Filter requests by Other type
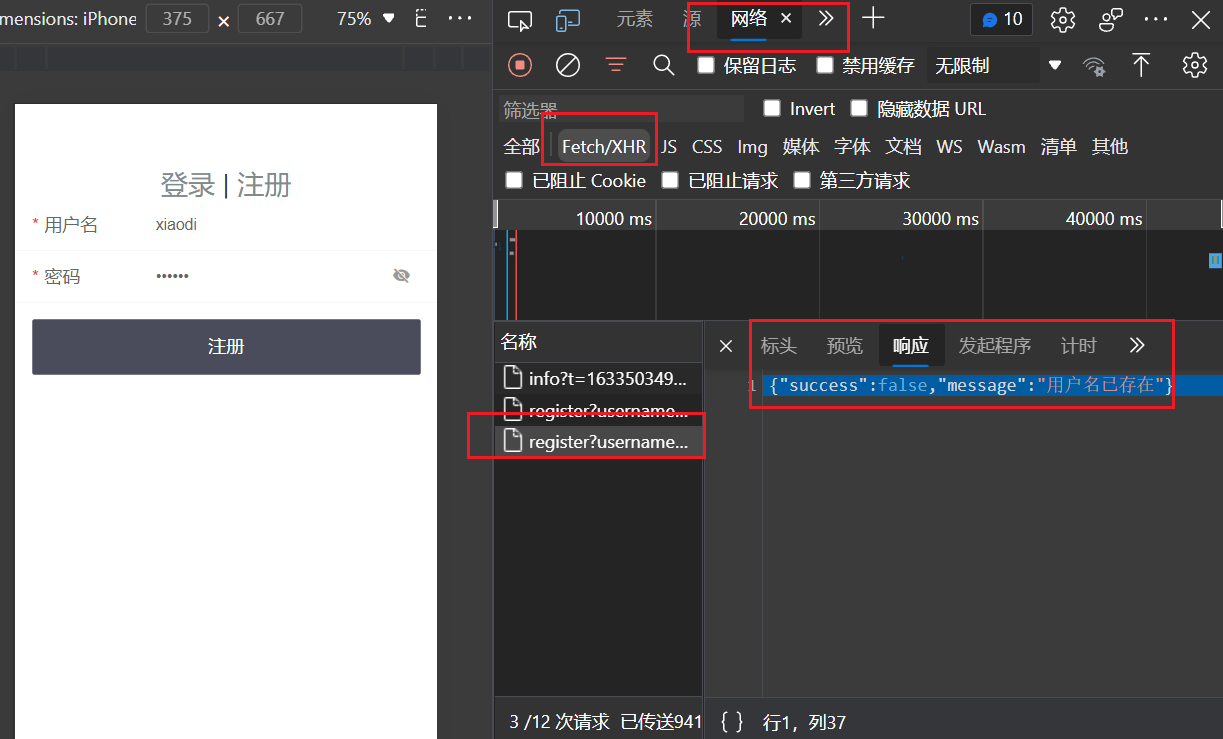This screenshot has width=1223, height=739. tap(1109, 147)
